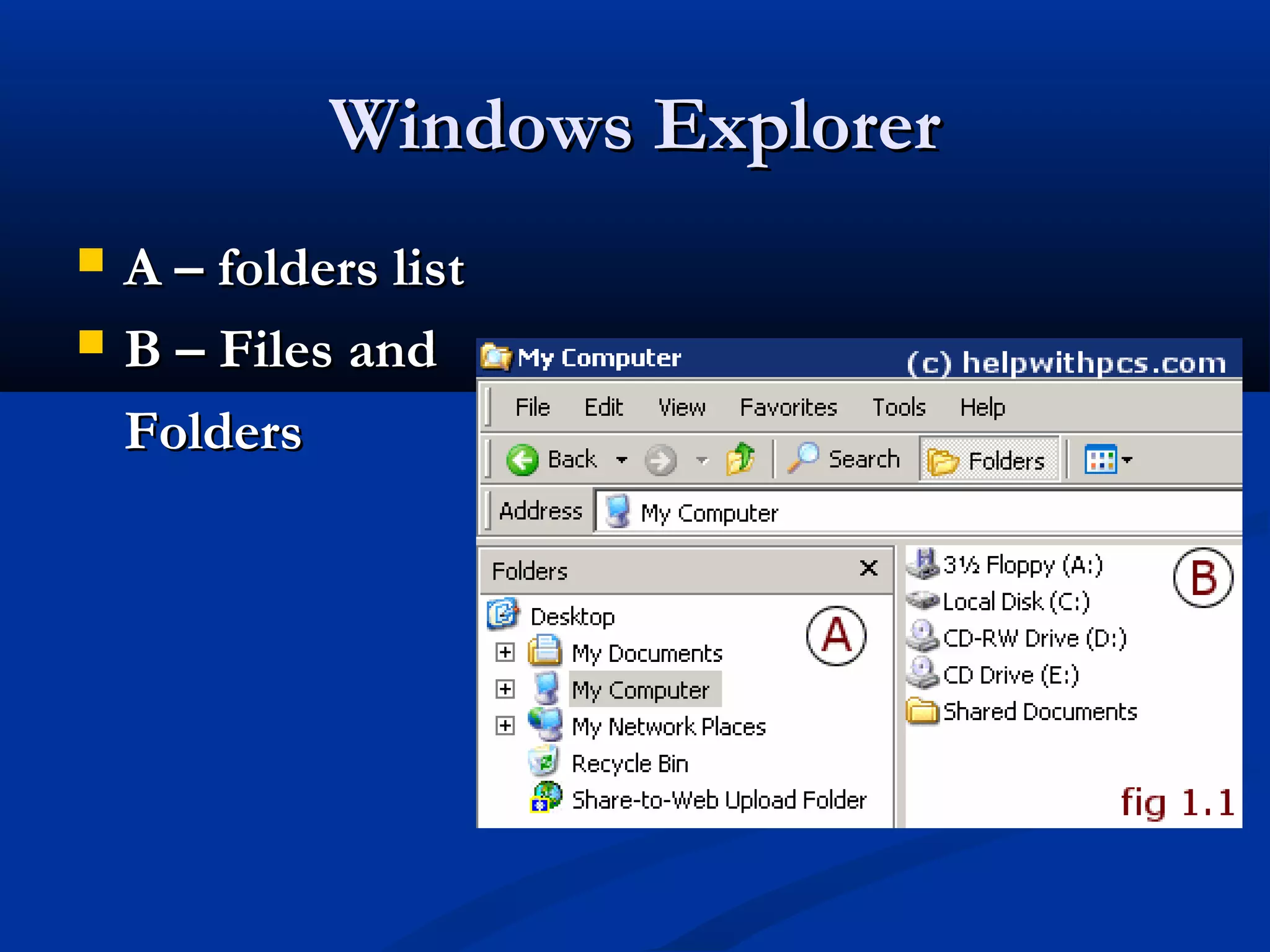Select Recycle Bin label in tree

coord(630,764)
